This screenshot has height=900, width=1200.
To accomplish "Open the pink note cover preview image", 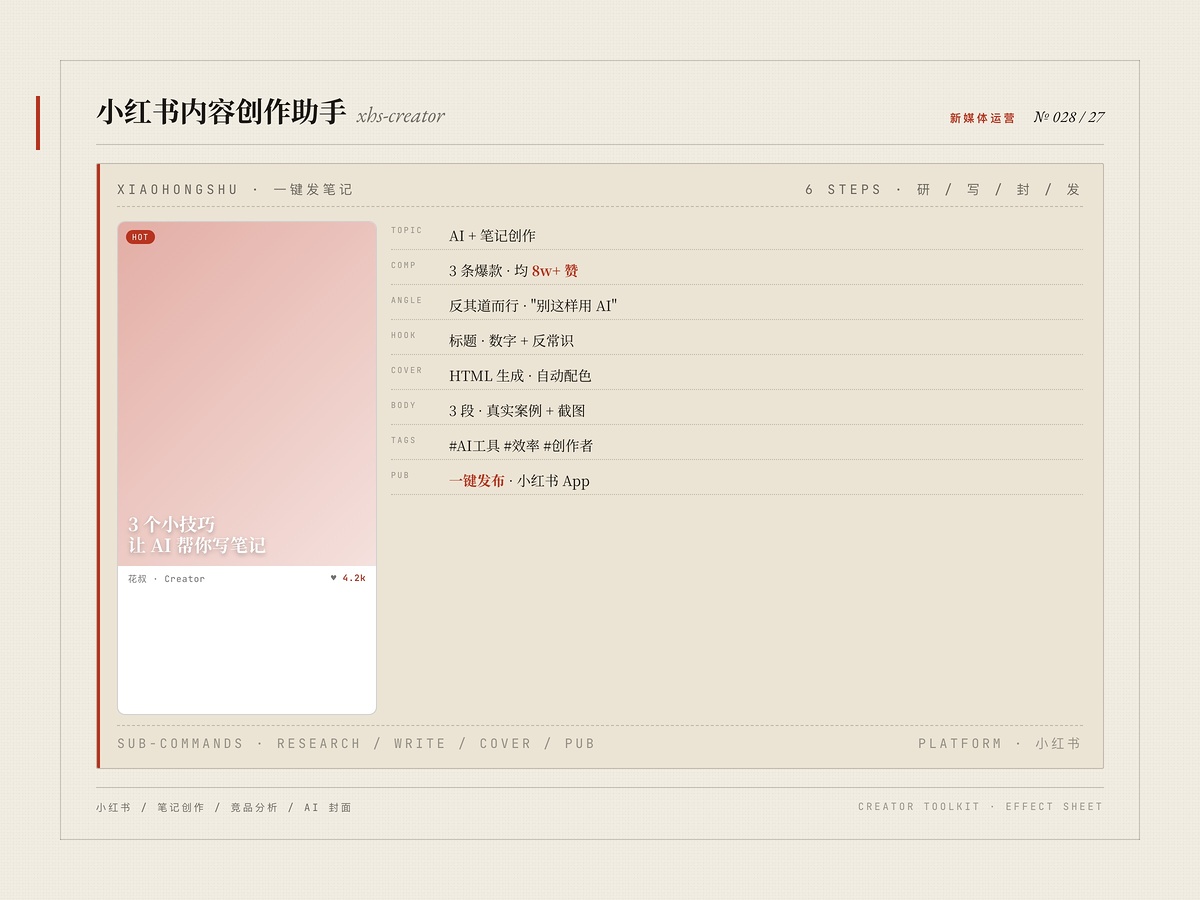I will (x=247, y=394).
